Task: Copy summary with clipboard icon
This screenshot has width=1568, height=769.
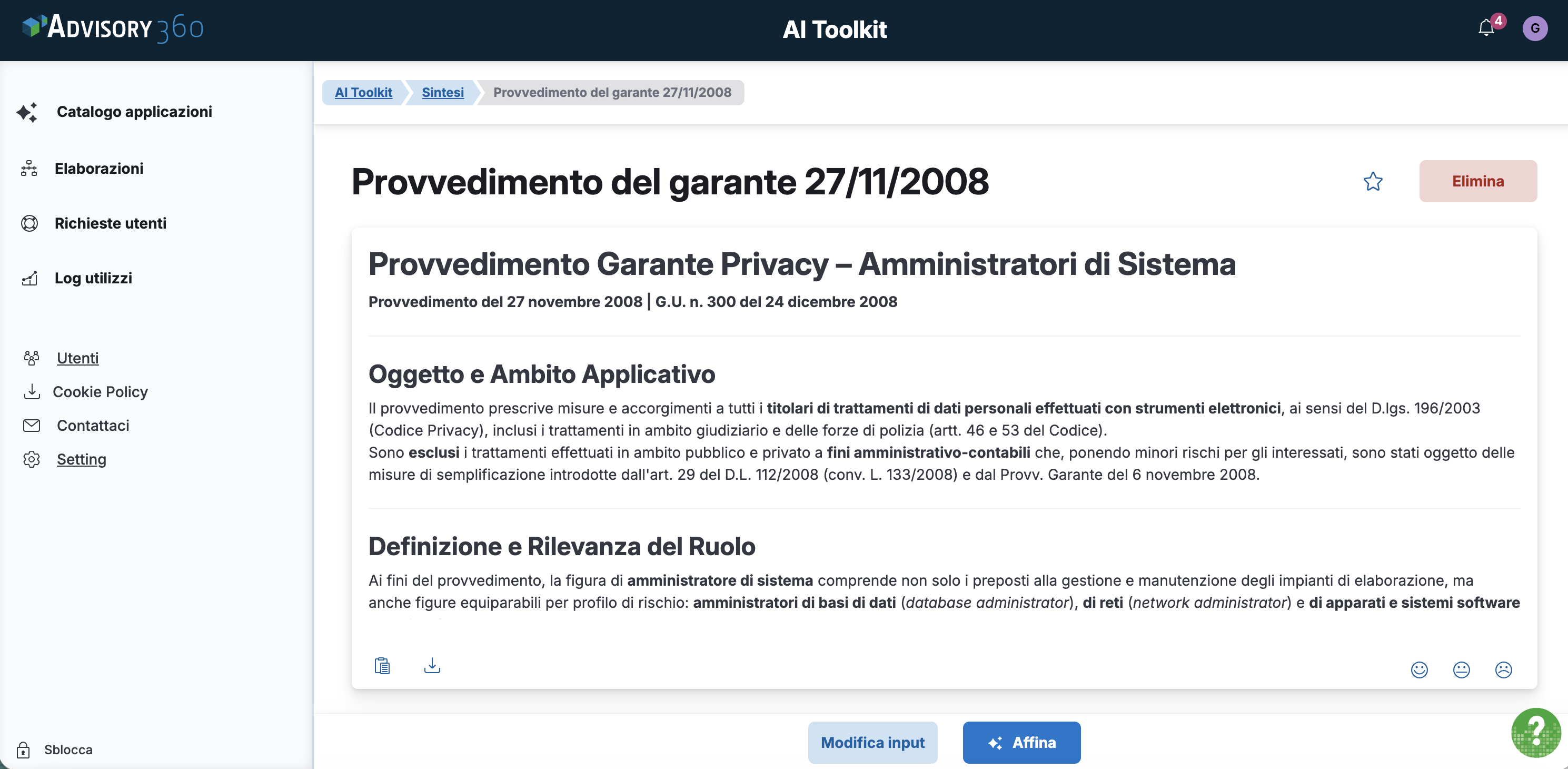Action: [x=382, y=666]
